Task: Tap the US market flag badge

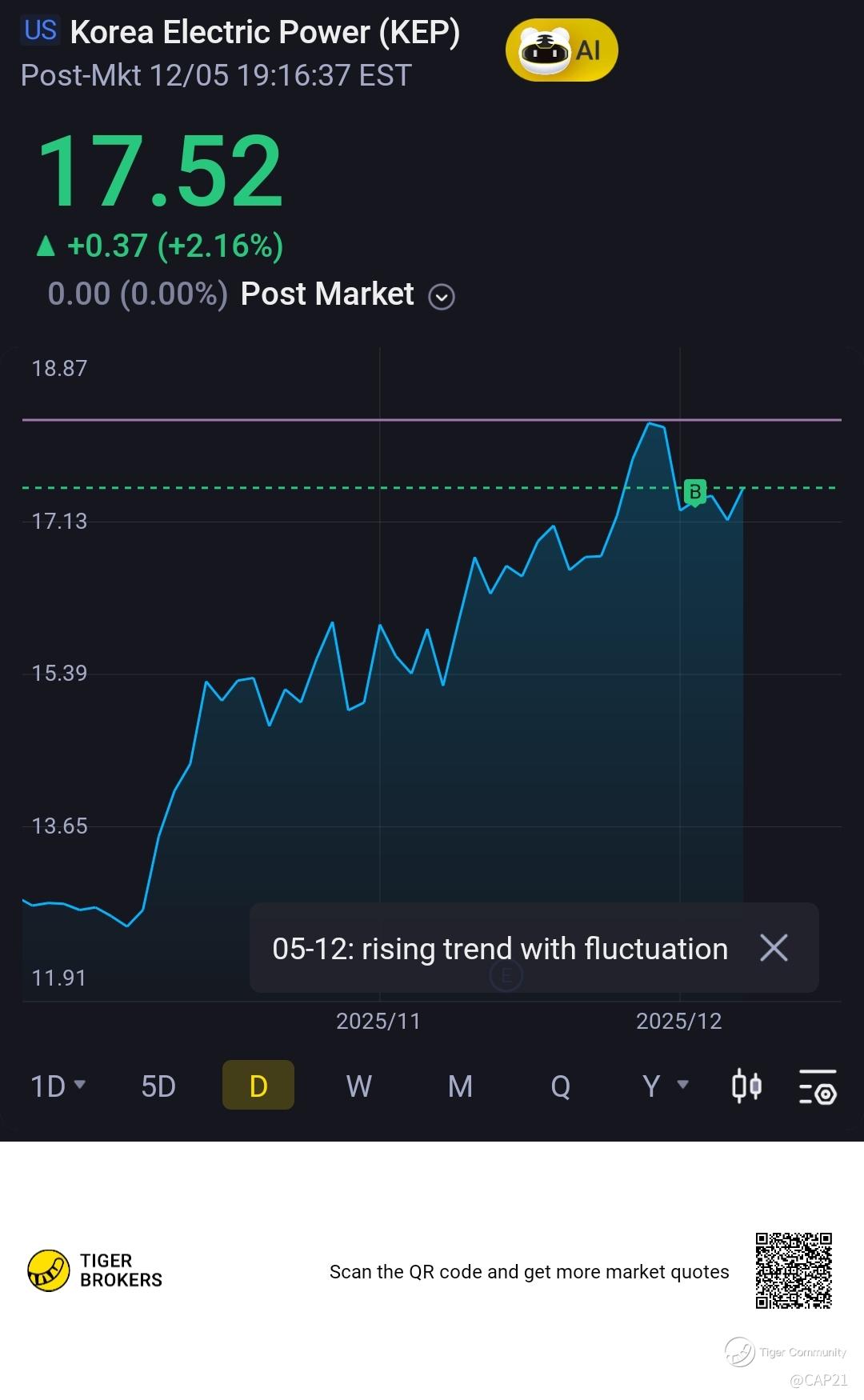Action: pos(40,30)
